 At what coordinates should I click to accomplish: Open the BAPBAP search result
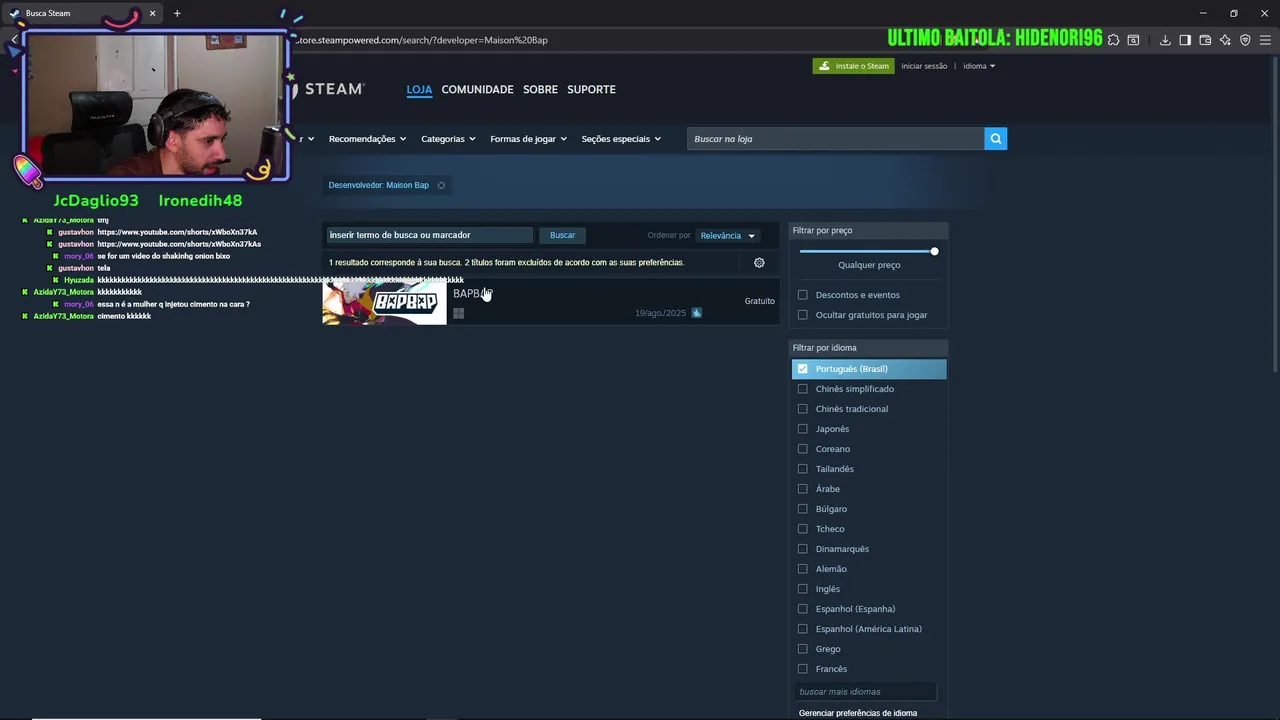(550, 302)
